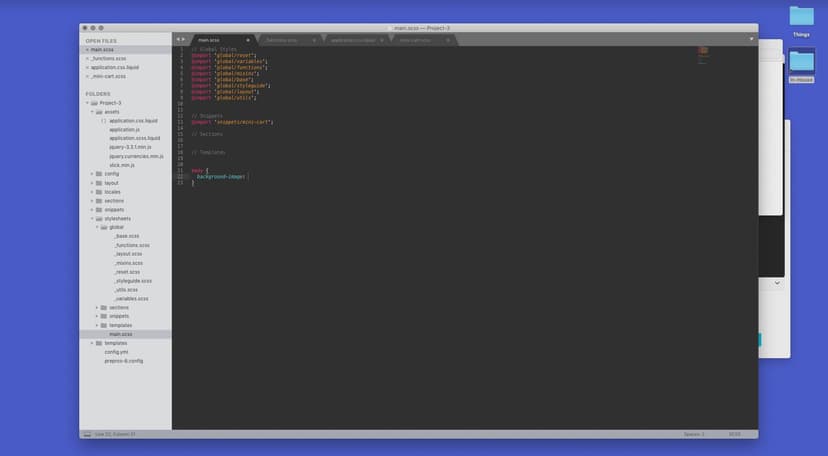Close _mini-cart.scss in the Open Files list
This screenshot has width=828, height=456.
[x=87, y=77]
